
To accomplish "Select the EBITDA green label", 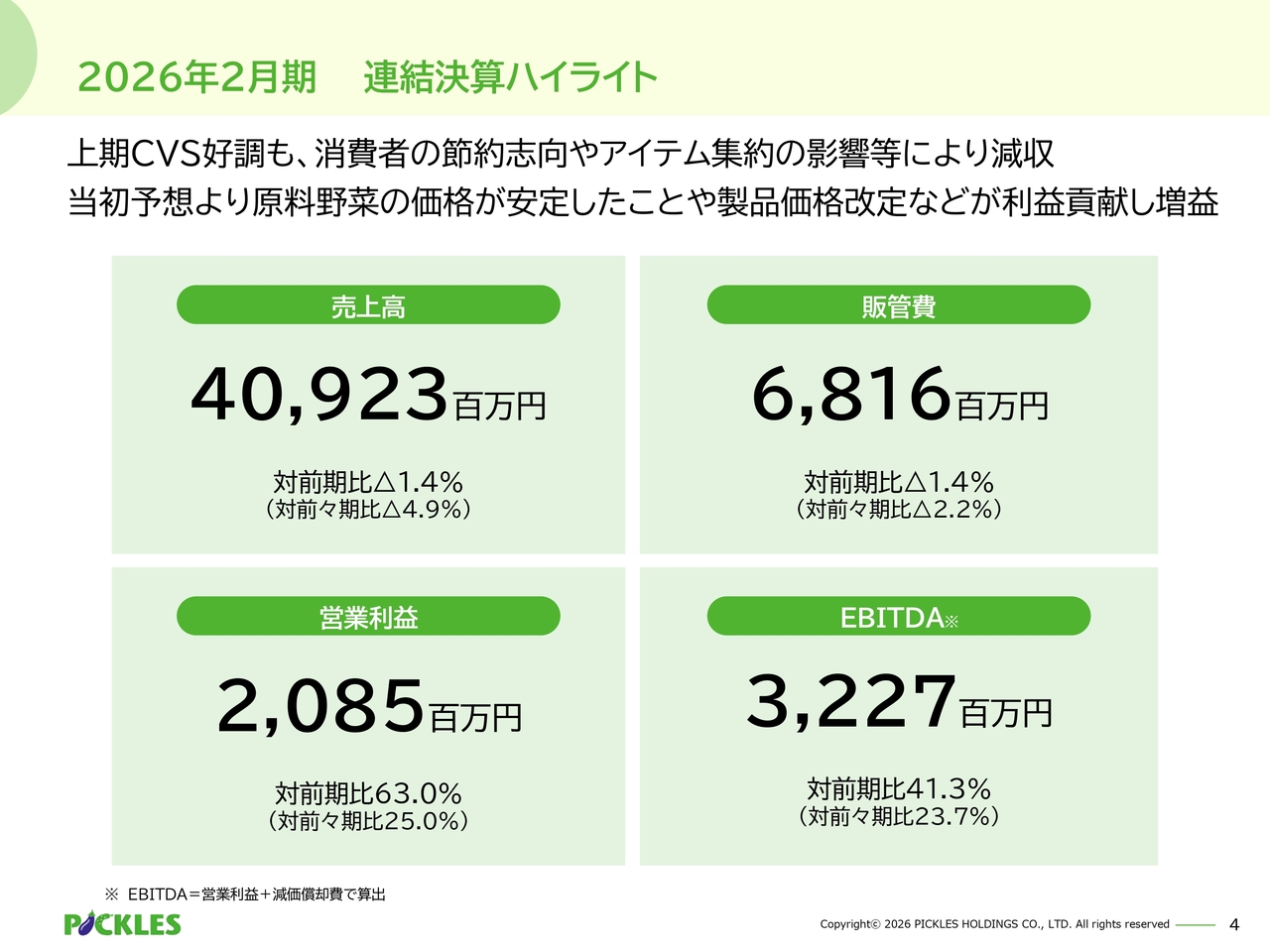I will pos(898,617).
